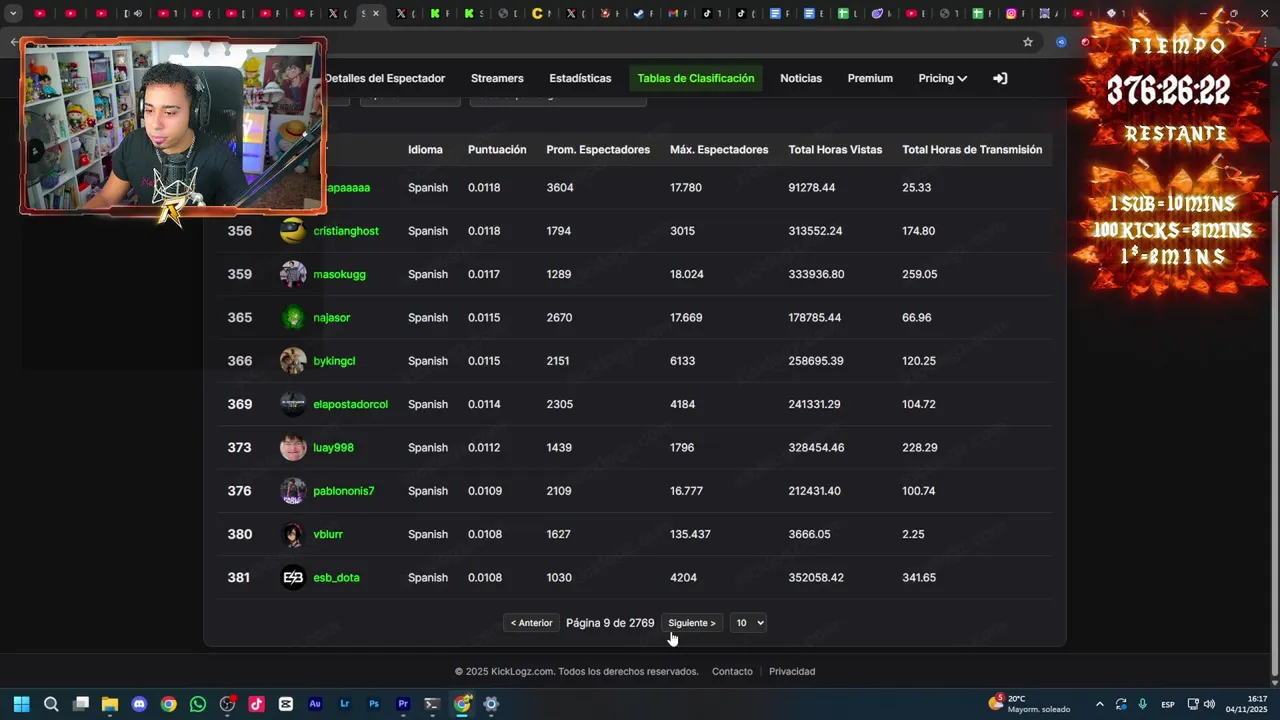Show hidden system tray icons
The height and width of the screenshot is (720, 1280).
pyautogui.click(x=1100, y=704)
